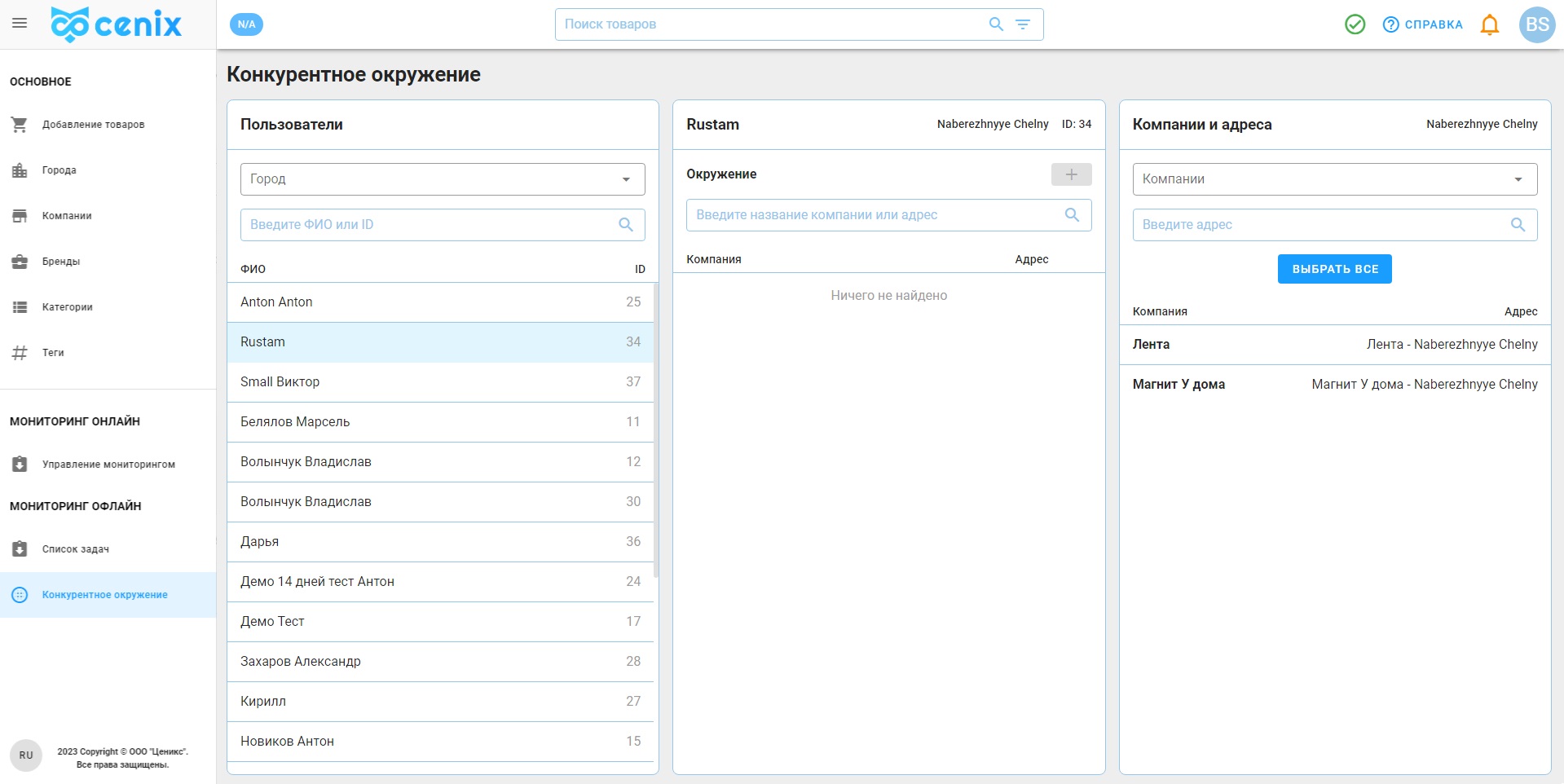The height and width of the screenshot is (784, 1564).
Task: Expand the Город dropdown
Action: point(443,179)
